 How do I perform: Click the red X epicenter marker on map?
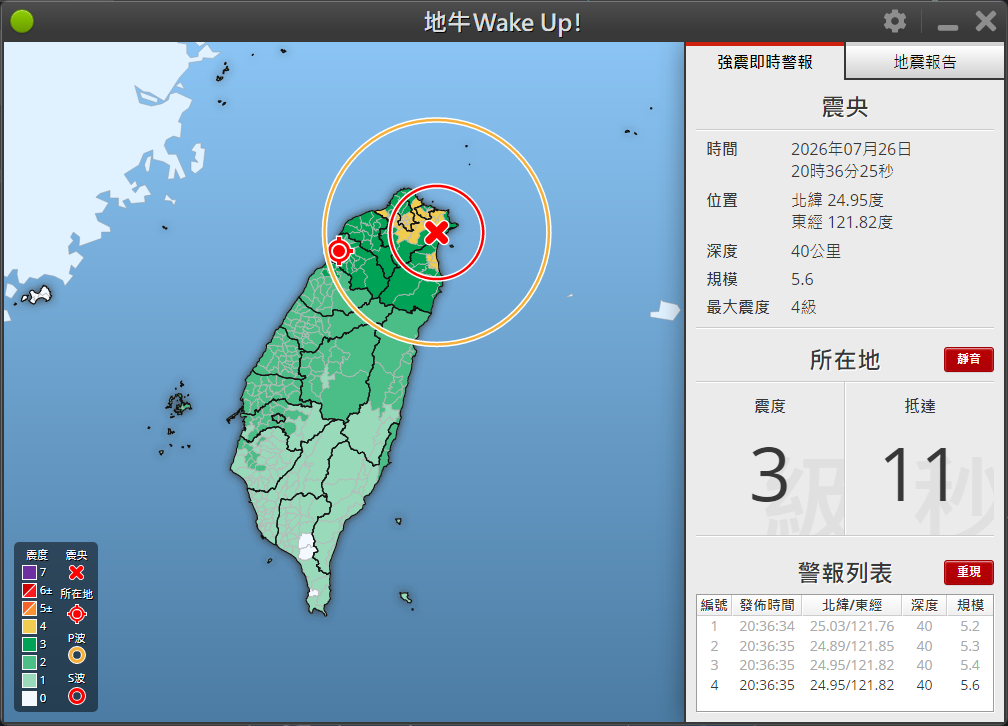pos(437,232)
